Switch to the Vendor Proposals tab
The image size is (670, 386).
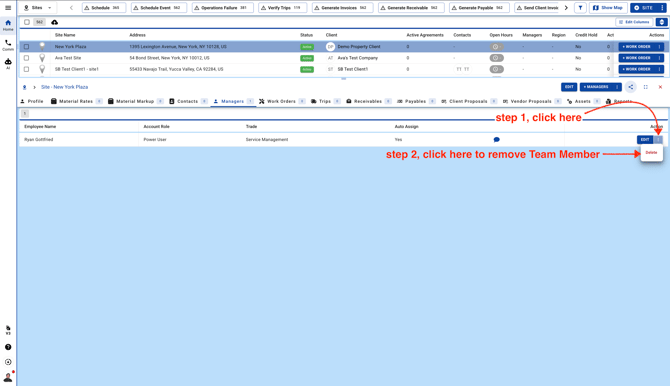click(x=532, y=101)
